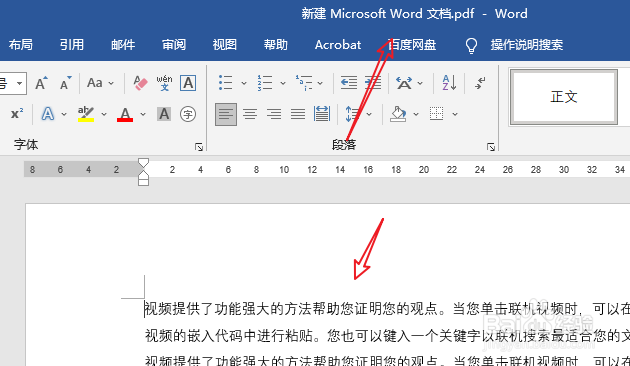Expand the borders dropdown arrow

click(x=455, y=115)
